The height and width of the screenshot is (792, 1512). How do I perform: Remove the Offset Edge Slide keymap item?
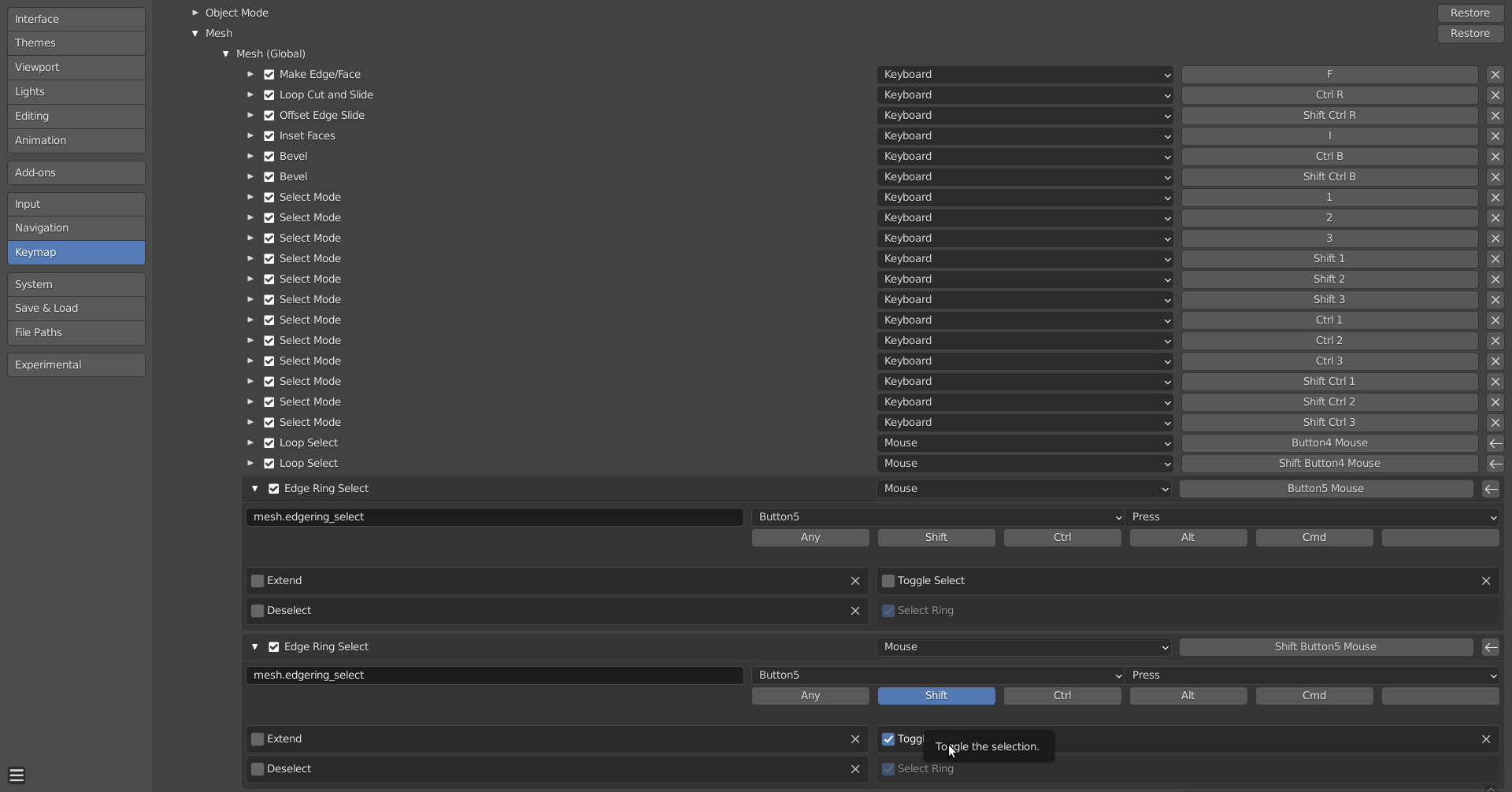(x=1495, y=116)
